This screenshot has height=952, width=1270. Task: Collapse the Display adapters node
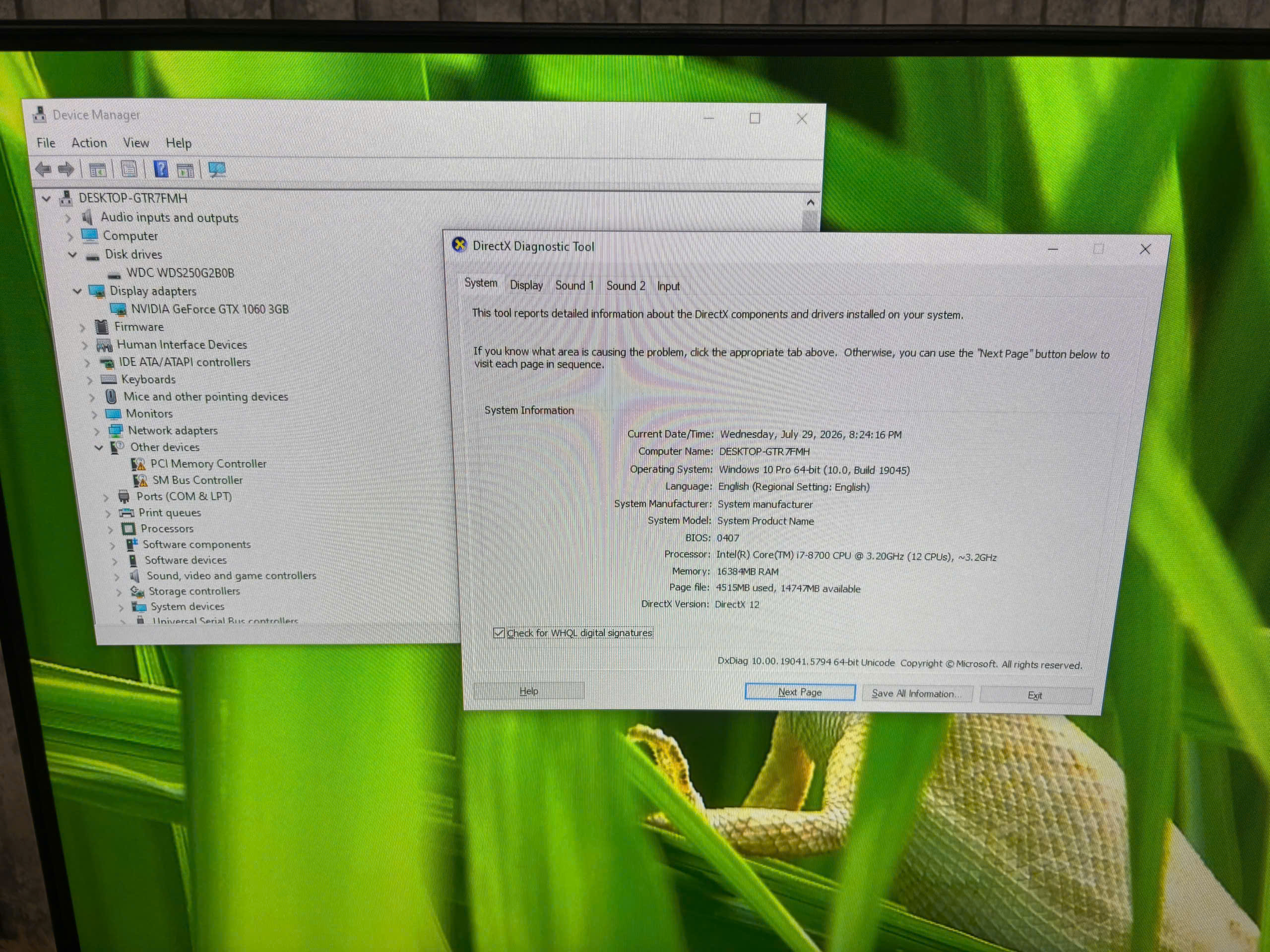click(77, 292)
